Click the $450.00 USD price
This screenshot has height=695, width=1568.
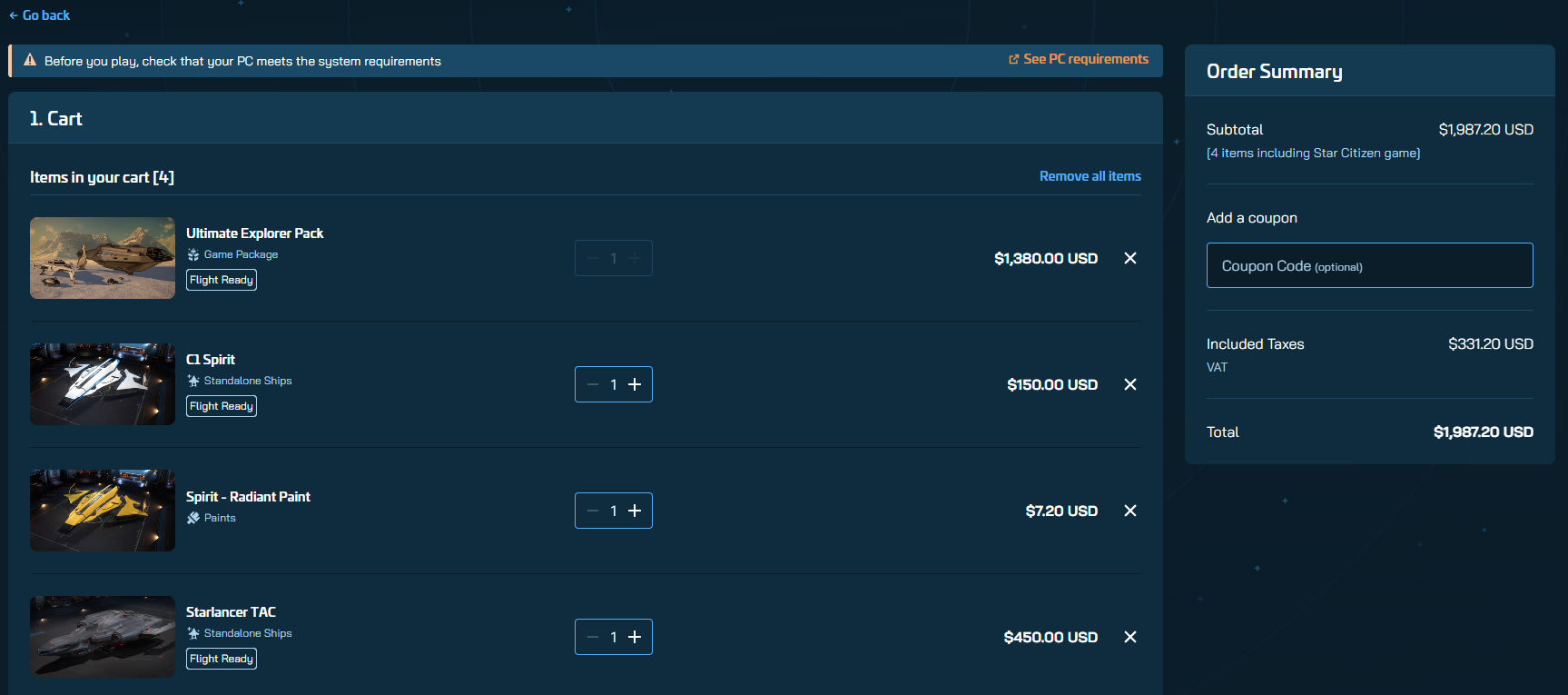pyautogui.click(x=1050, y=638)
